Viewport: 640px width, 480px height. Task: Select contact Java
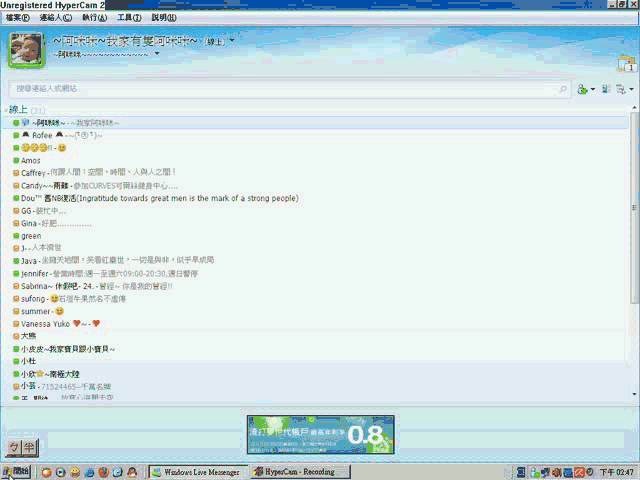113,260
